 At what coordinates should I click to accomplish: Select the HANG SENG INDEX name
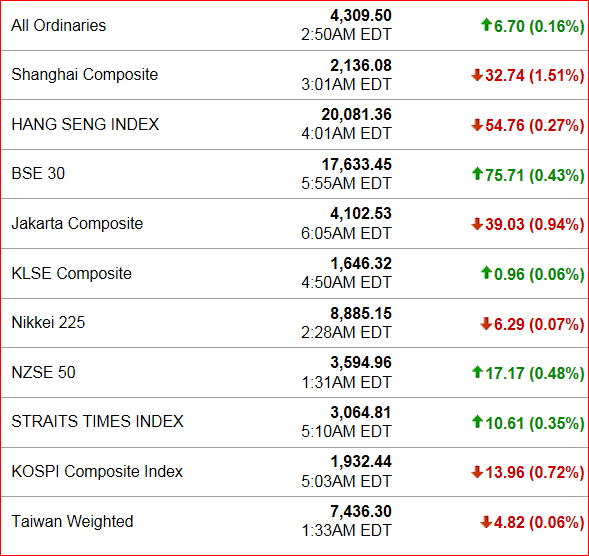(85, 124)
